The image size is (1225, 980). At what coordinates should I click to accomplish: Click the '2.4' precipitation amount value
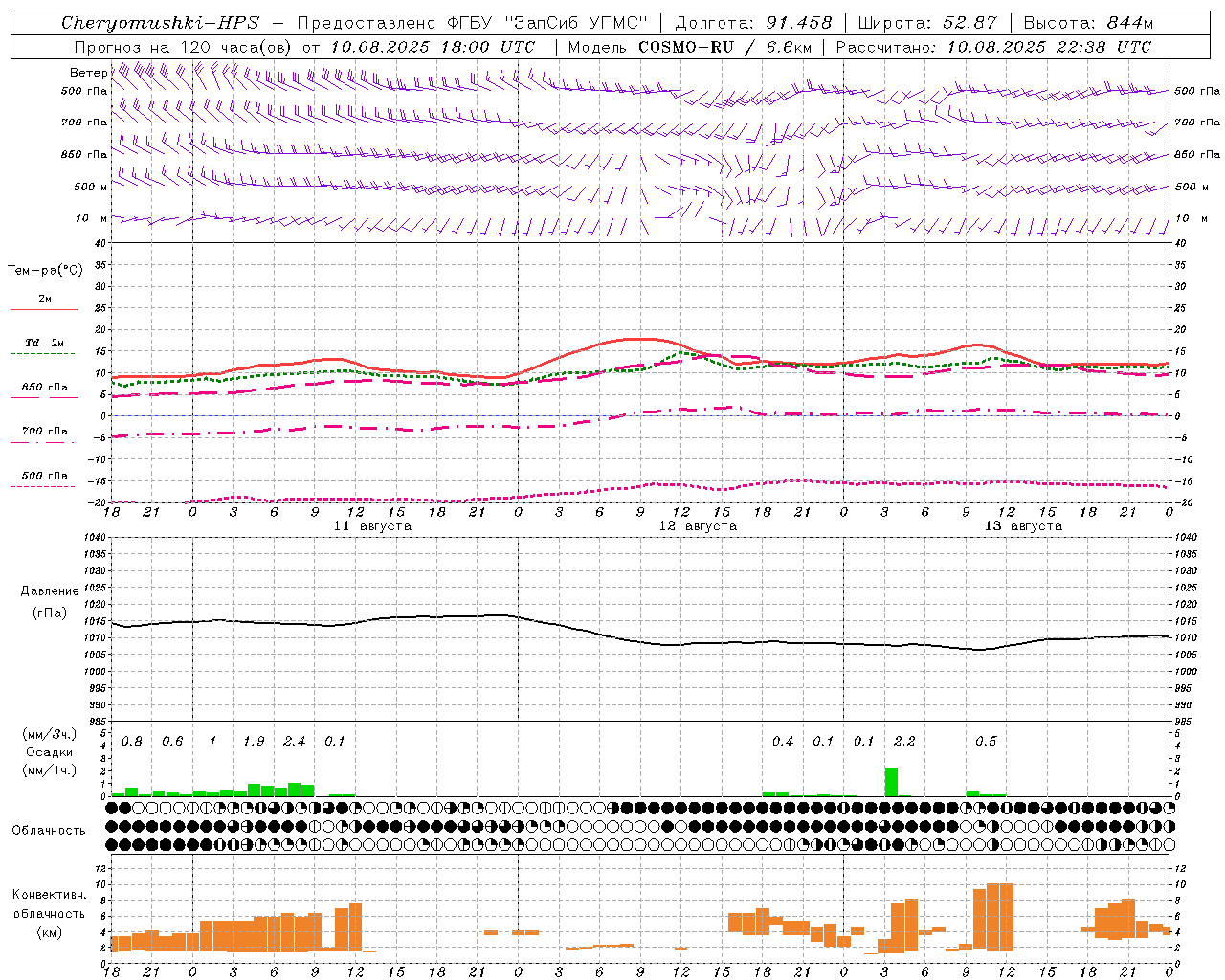tap(294, 741)
